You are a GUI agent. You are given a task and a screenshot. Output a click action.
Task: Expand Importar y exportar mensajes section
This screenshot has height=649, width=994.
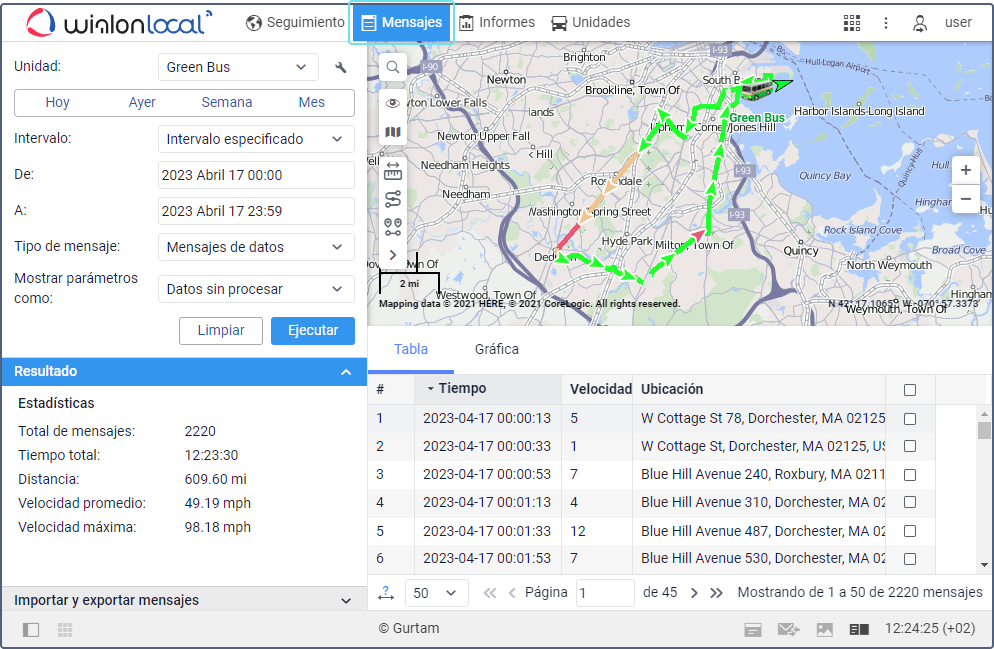coord(184,600)
